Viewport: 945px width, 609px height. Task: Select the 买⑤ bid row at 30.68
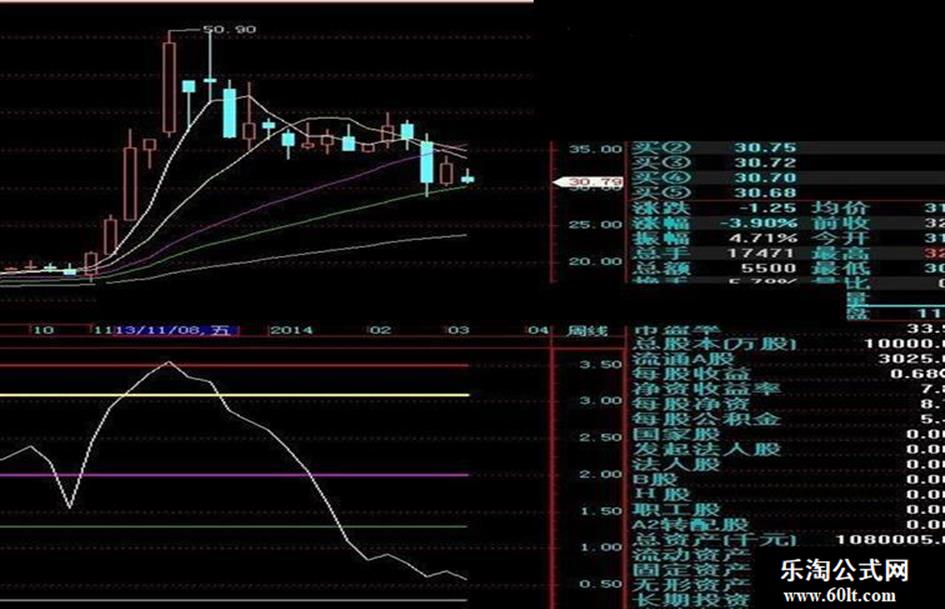pyautogui.click(x=788, y=193)
